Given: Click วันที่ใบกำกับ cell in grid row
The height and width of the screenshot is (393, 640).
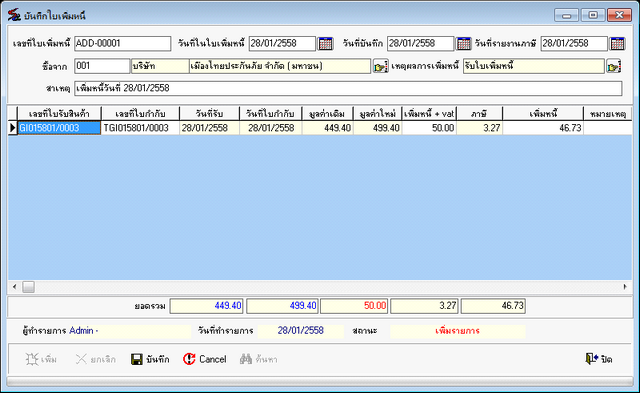Looking at the screenshot, I should 271,128.
